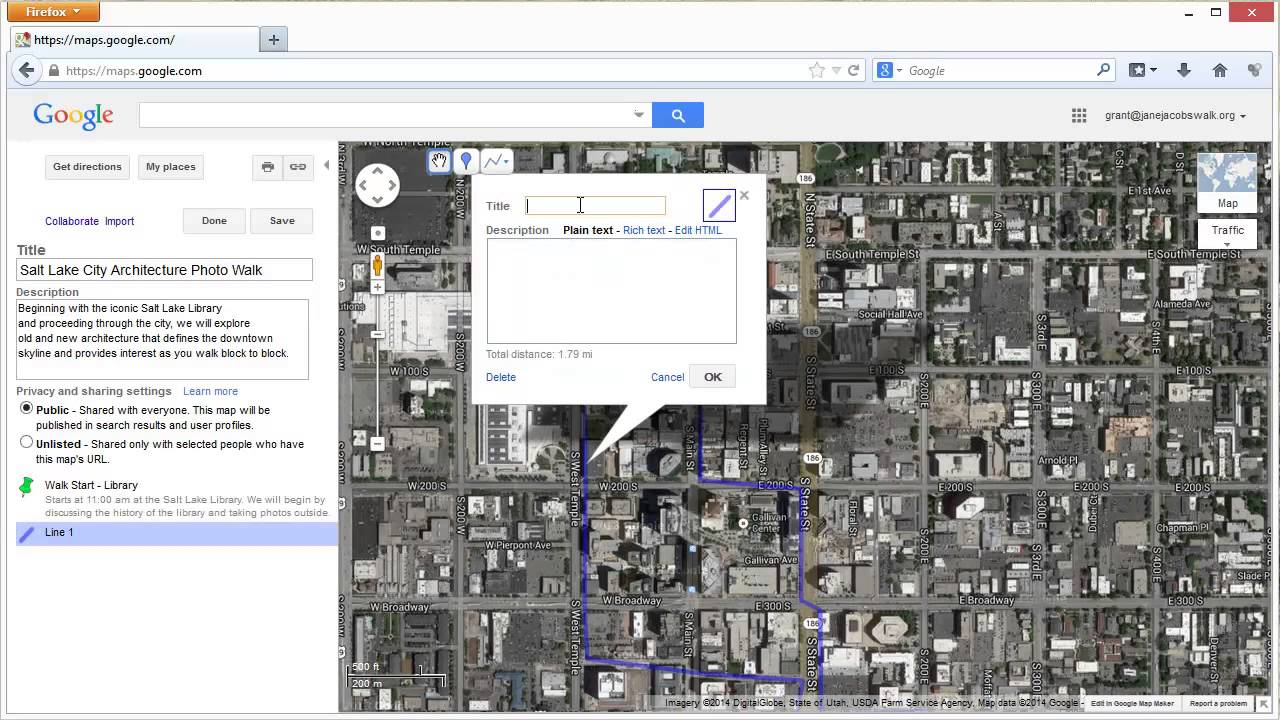Open My places
Image resolution: width=1280 pixels, height=720 pixels.
[x=171, y=167]
